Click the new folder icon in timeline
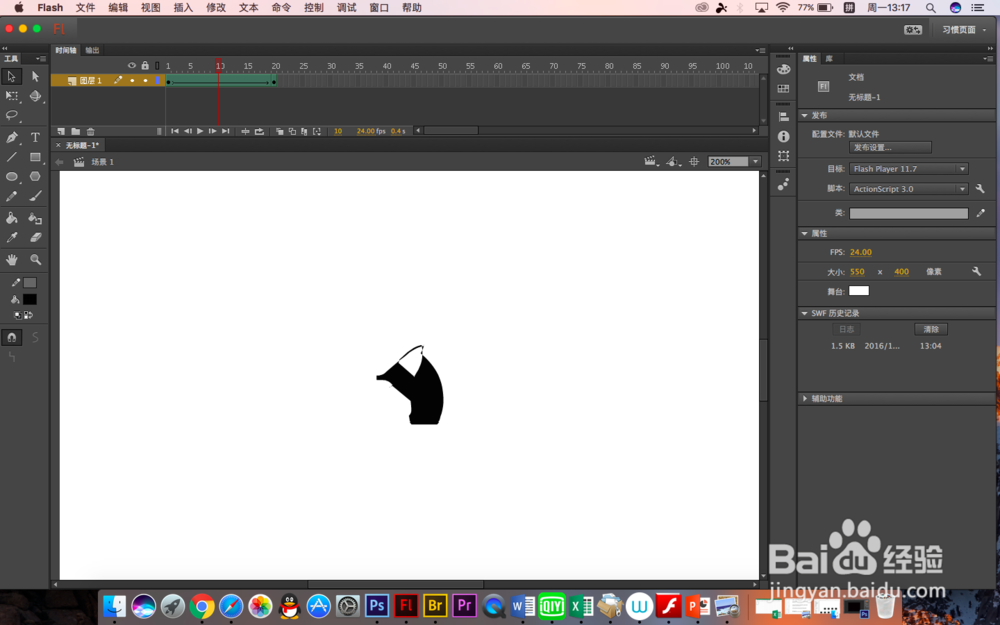1000x625 pixels. (x=75, y=131)
